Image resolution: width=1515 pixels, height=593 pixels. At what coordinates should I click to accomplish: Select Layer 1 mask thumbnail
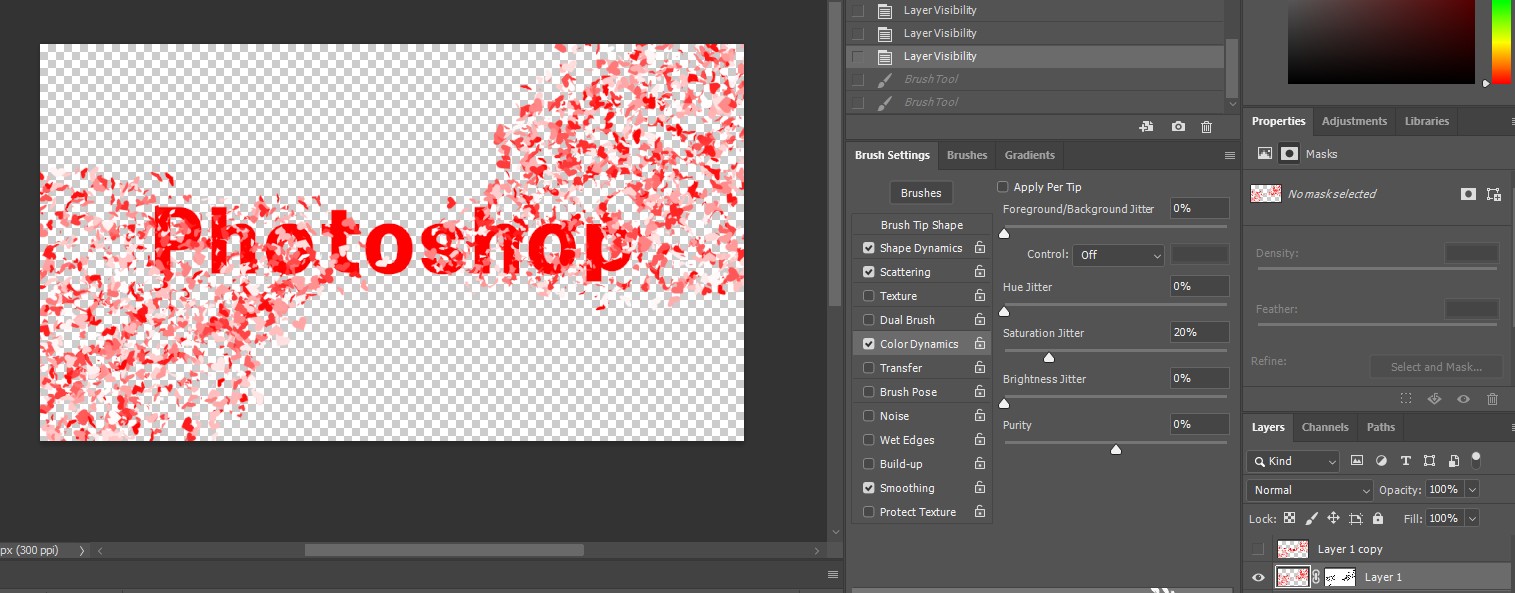pos(1340,577)
